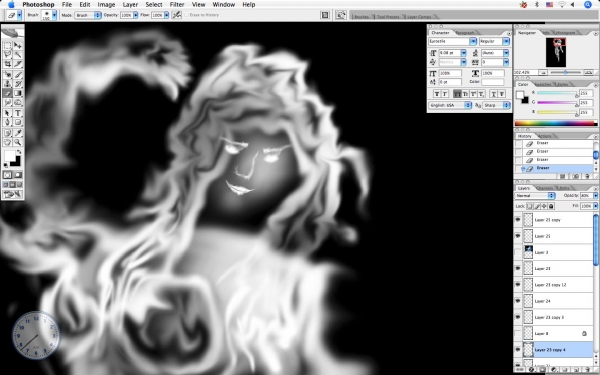600x375 pixels.
Task: Select the Brush tool in toolbox
Action: (18, 75)
